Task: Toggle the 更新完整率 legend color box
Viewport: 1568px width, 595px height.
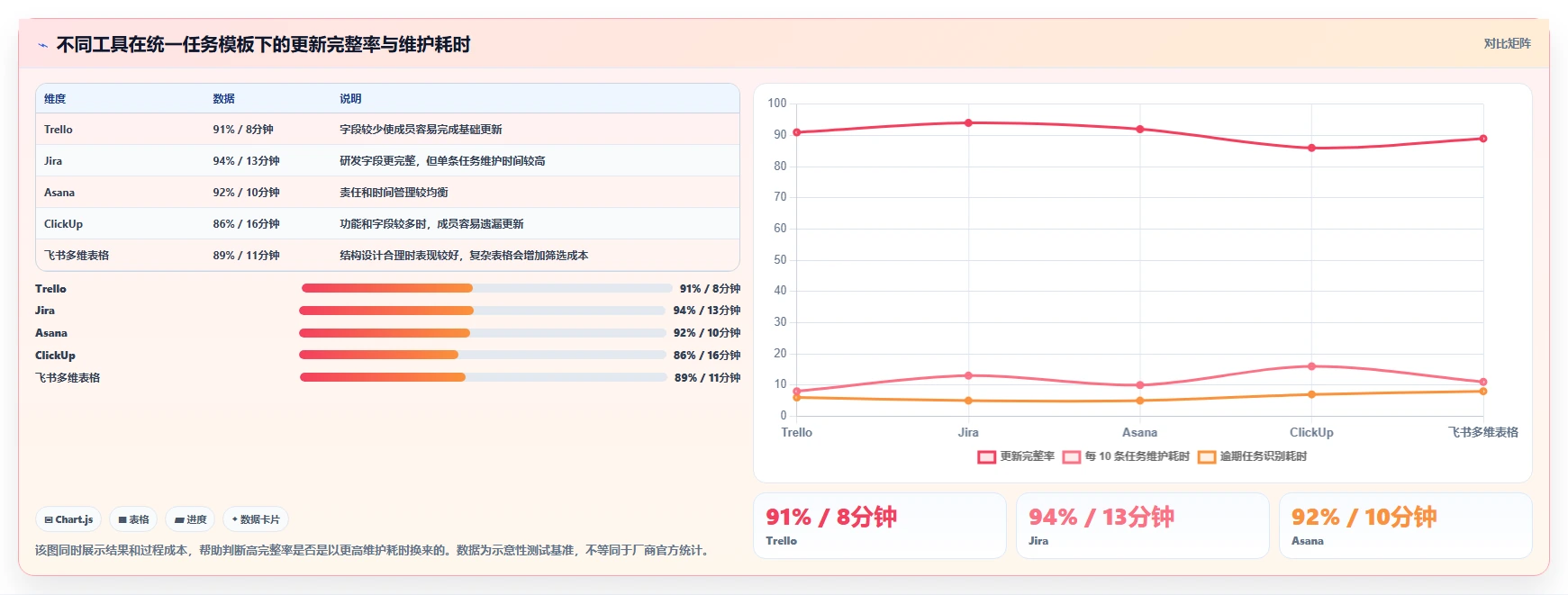Action: point(986,456)
